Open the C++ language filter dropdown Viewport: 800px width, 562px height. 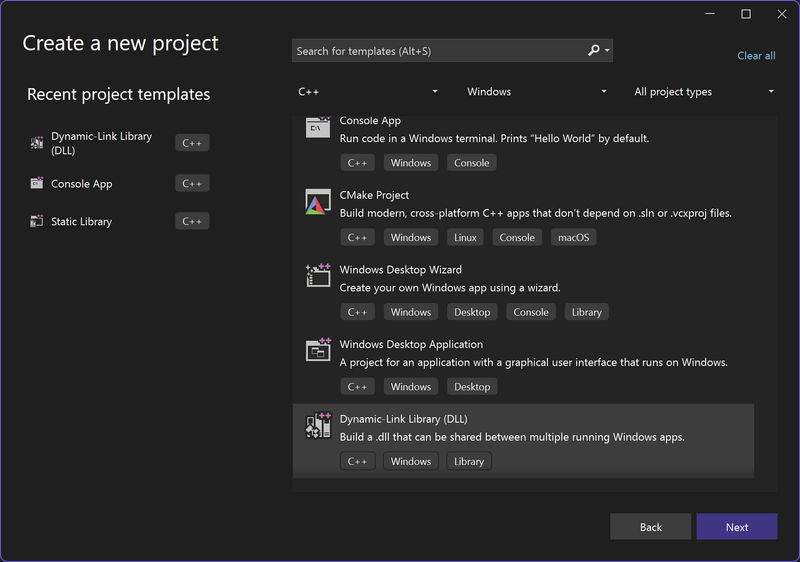pos(367,92)
